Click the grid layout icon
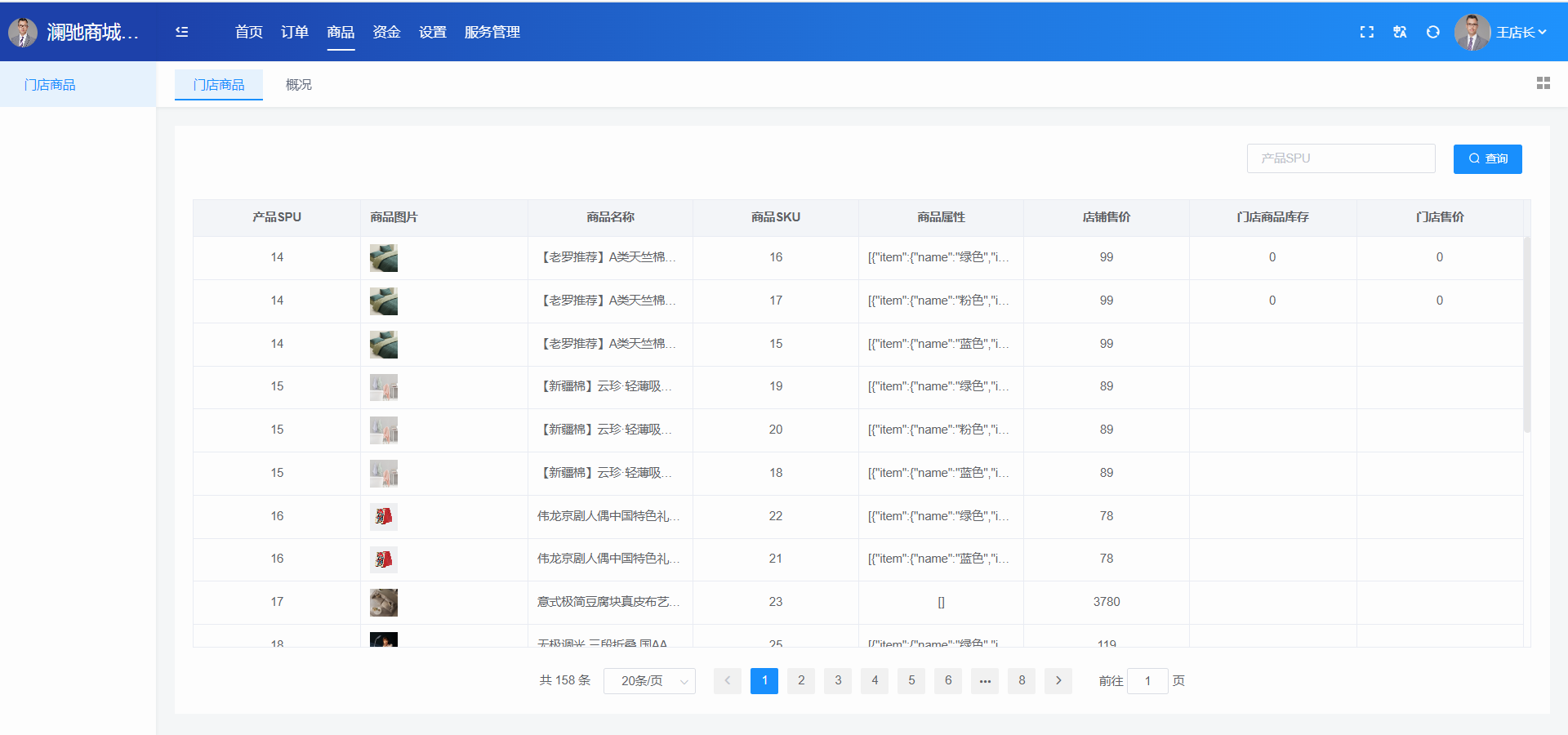The width and height of the screenshot is (1568, 735). coord(1543,83)
